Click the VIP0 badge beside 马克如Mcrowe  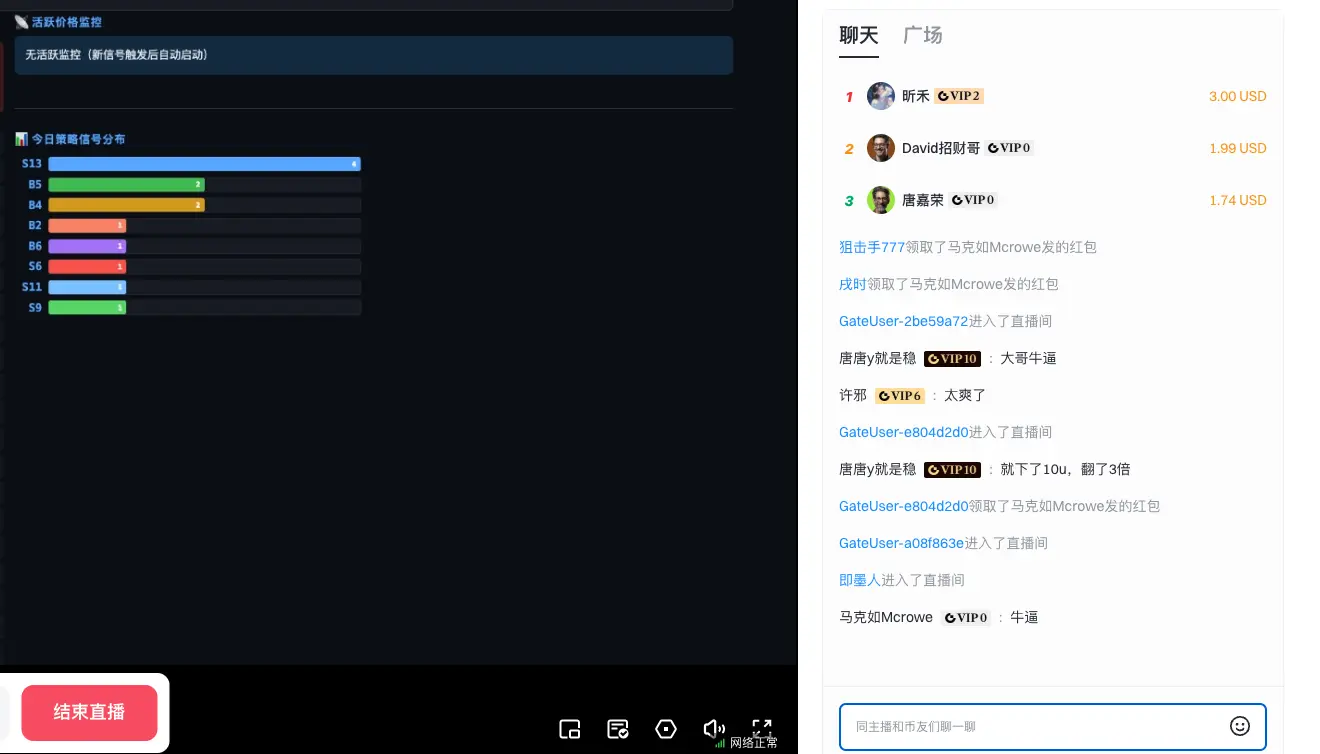coord(966,617)
